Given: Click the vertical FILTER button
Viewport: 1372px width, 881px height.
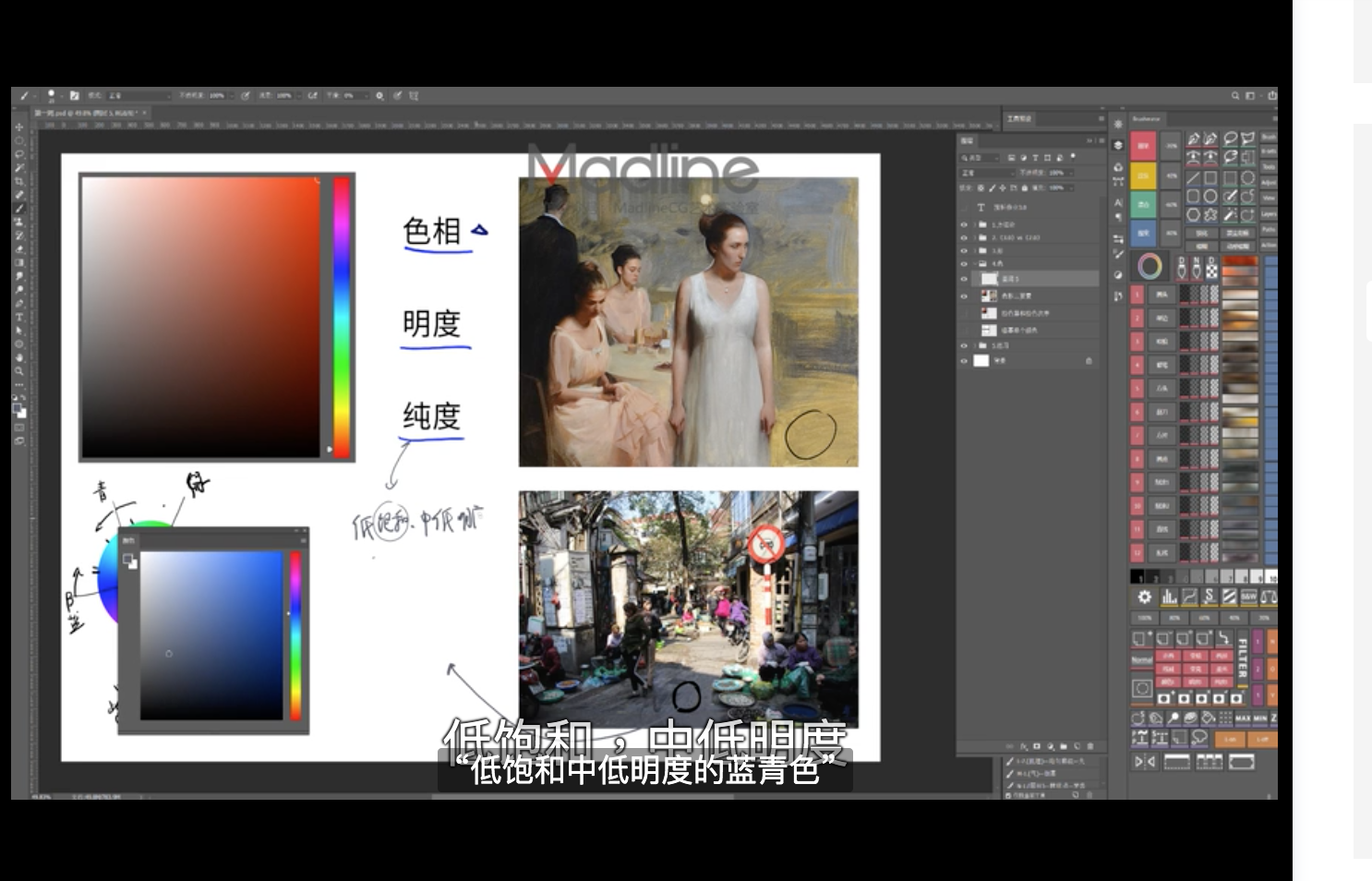Looking at the screenshot, I should [x=1243, y=658].
